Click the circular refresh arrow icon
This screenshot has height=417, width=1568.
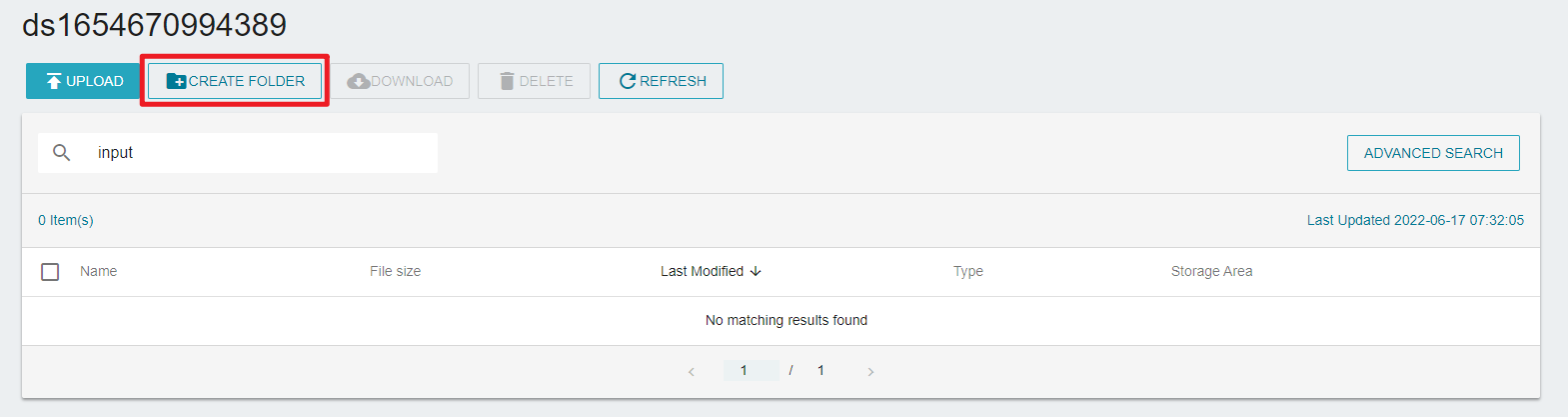628,81
